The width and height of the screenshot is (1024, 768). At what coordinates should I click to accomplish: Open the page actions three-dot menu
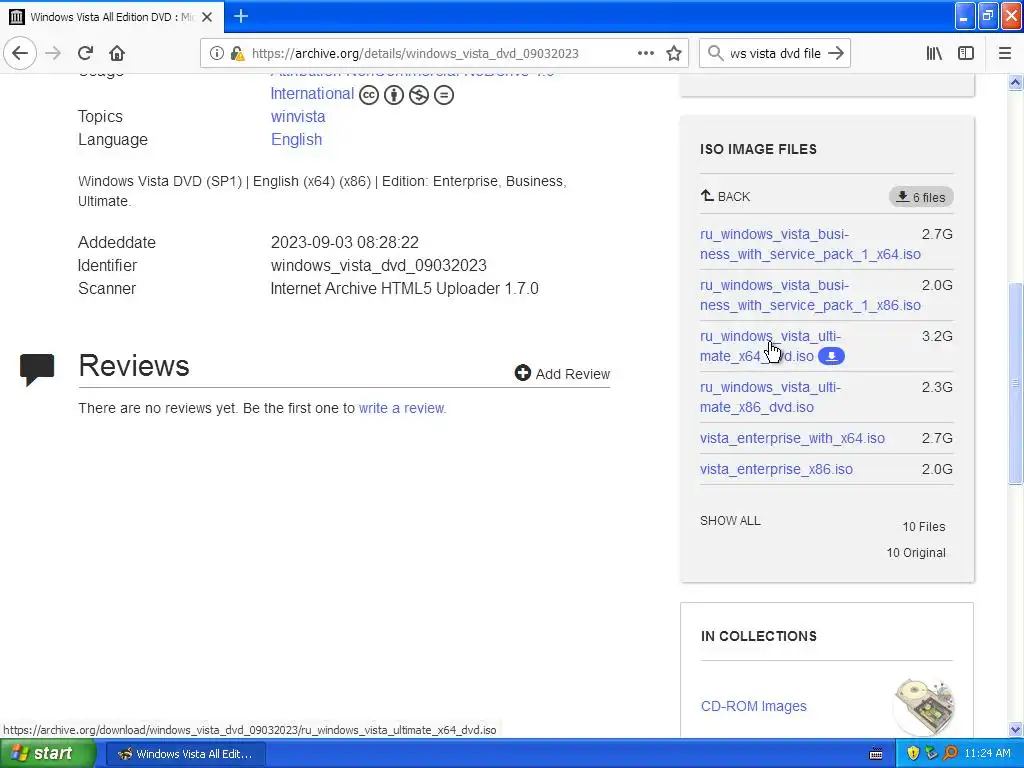(646, 53)
